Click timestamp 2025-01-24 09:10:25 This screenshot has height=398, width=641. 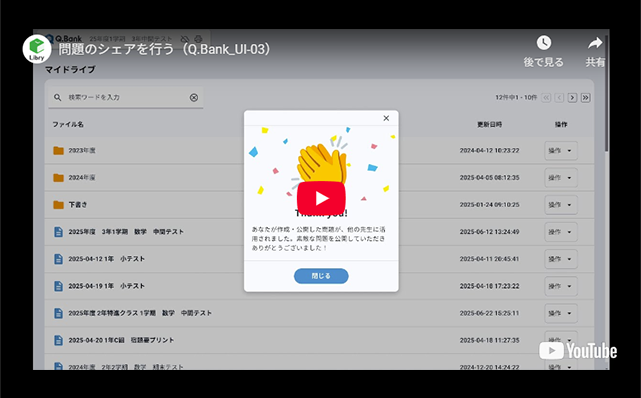(x=489, y=205)
